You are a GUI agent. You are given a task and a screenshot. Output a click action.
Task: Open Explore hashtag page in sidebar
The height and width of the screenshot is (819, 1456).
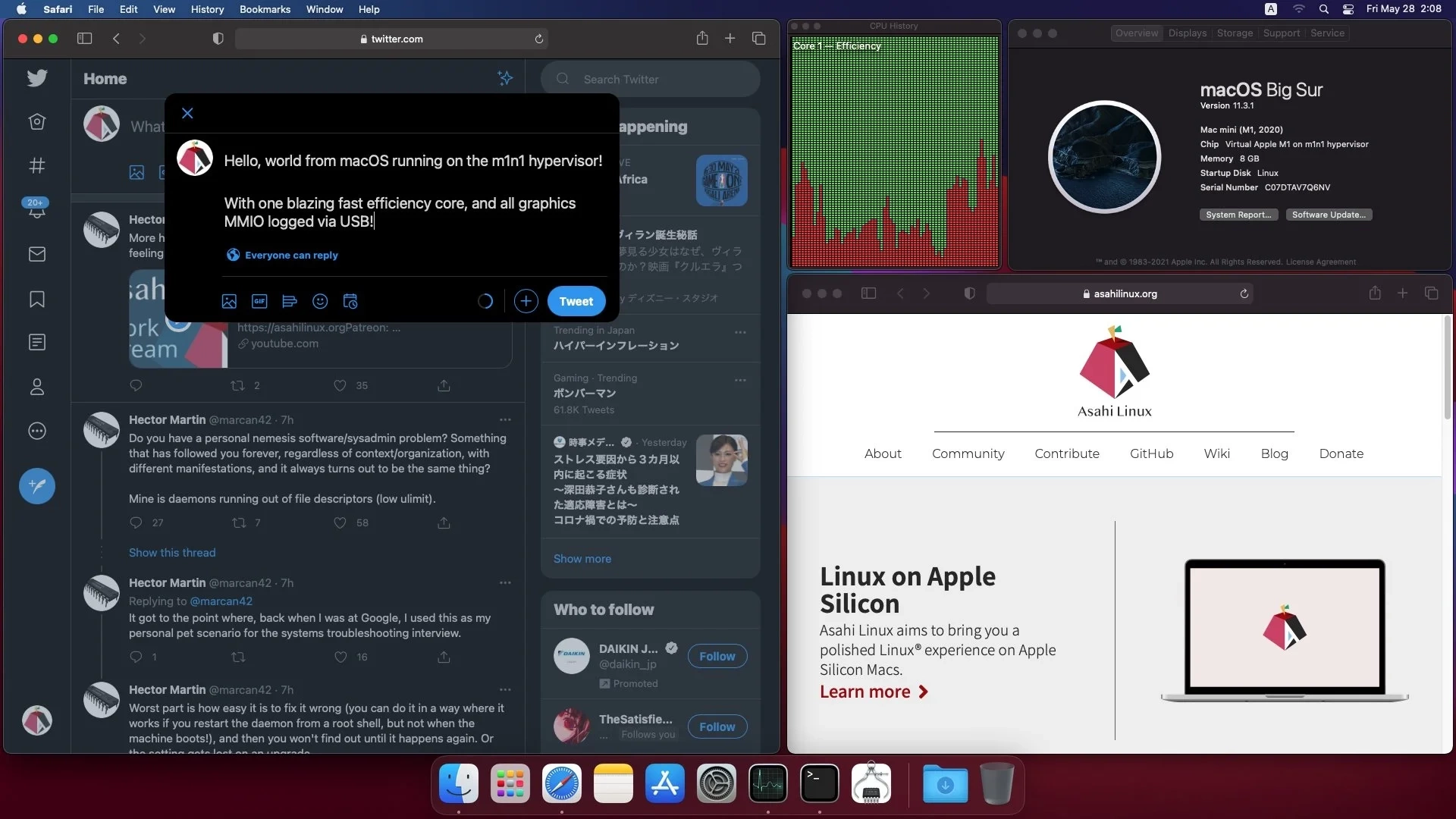[36, 165]
